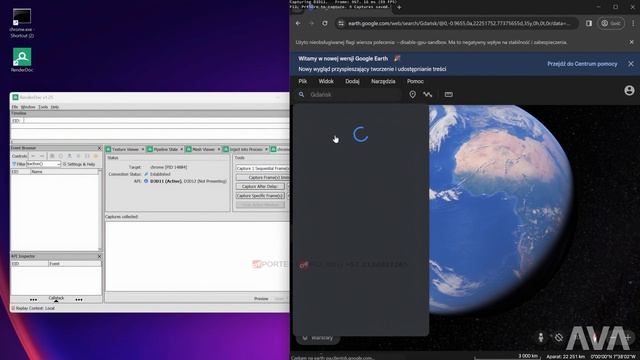This screenshot has height=360, width=640.
Task: Open the Tools menu in RenderDoc
Action: [x=43, y=107]
